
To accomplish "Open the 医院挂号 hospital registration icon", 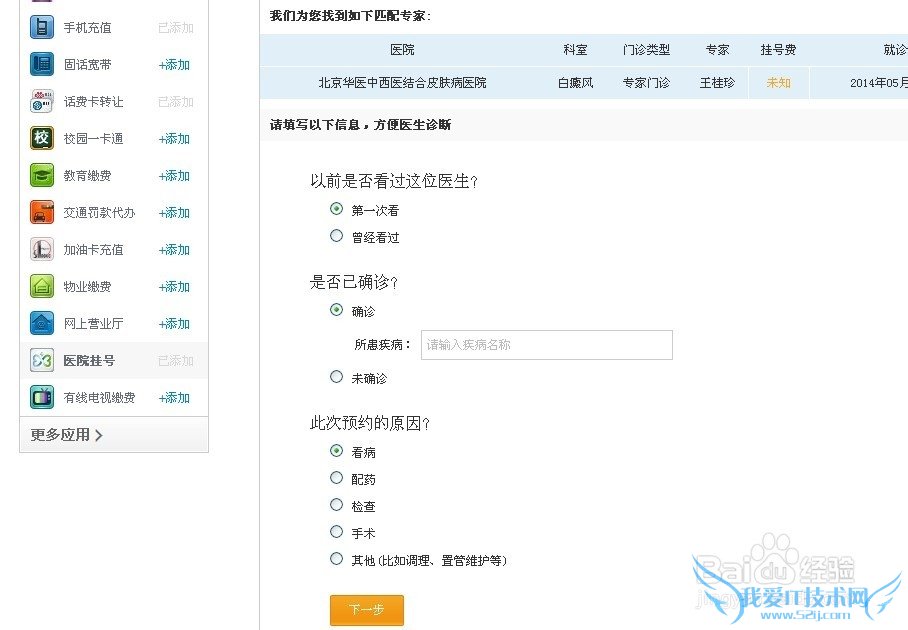I will pyautogui.click(x=42, y=361).
